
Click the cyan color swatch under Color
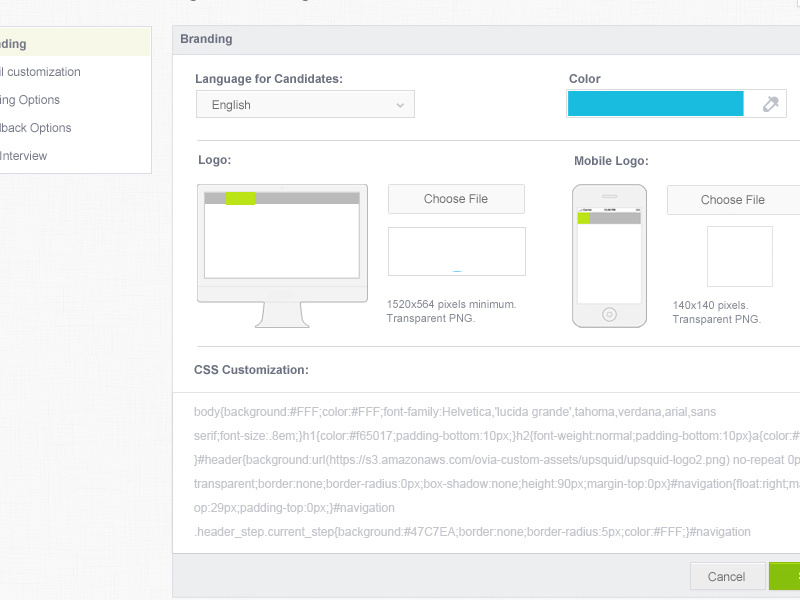655,103
